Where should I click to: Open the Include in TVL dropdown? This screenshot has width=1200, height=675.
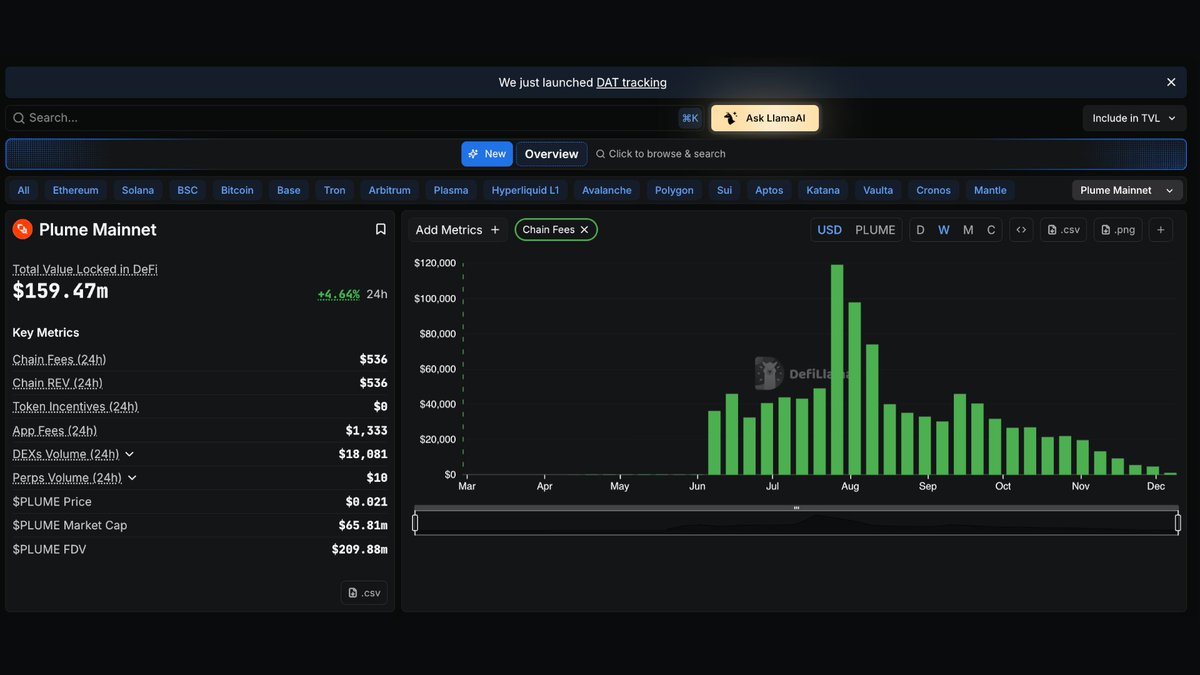(1134, 117)
